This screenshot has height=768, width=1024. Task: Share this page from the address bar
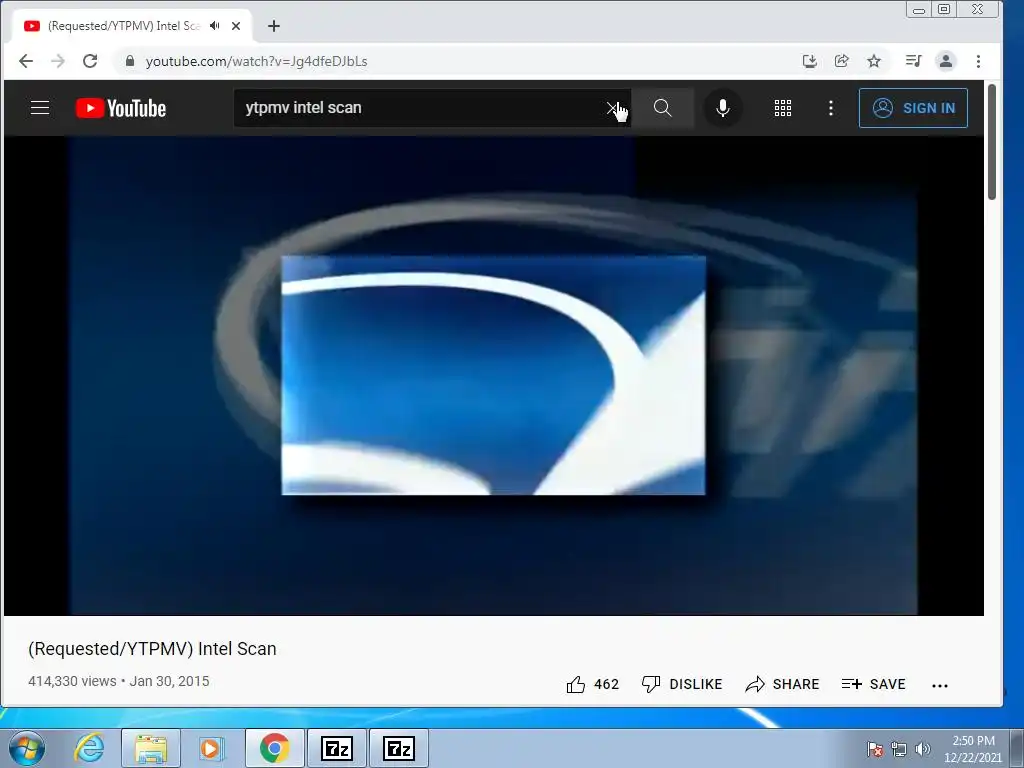tap(842, 61)
